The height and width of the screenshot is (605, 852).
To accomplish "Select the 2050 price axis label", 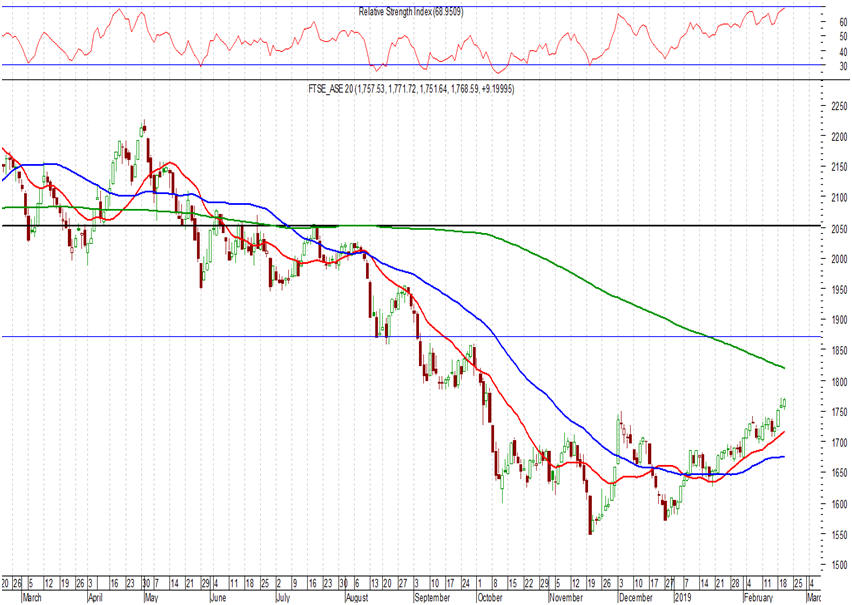I will click(x=839, y=229).
